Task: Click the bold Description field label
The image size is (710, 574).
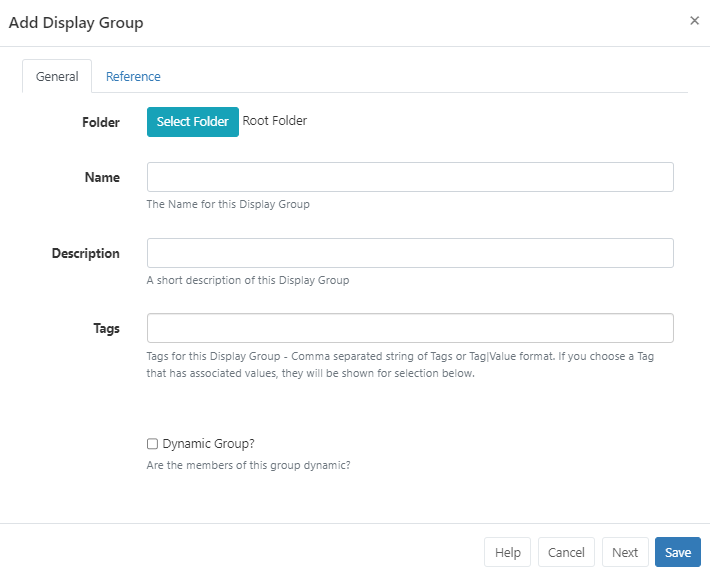Action: click(x=86, y=253)
